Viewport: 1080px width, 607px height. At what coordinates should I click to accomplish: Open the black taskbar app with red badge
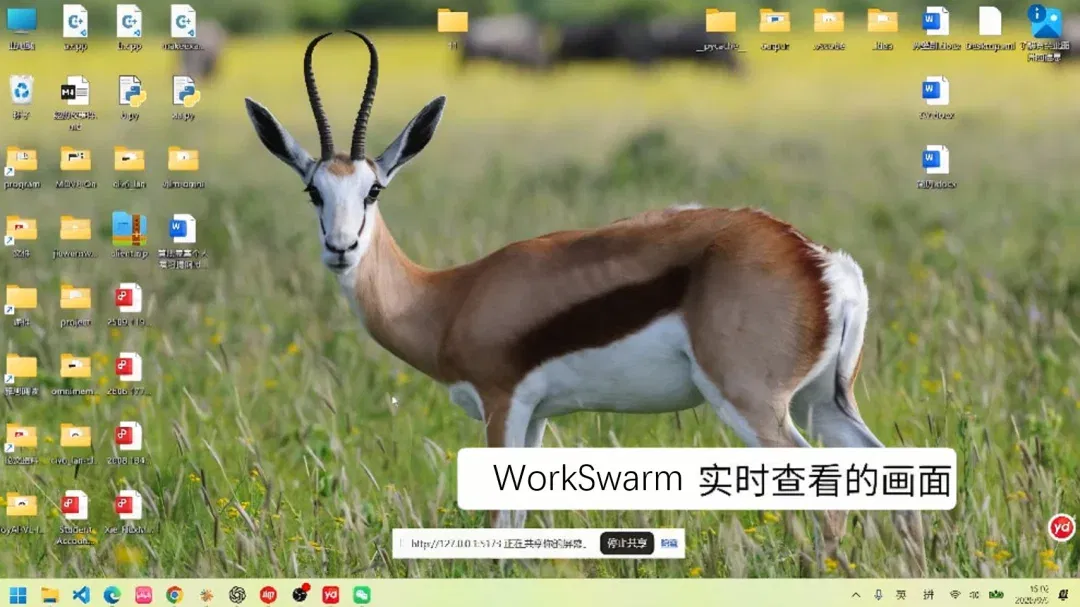point(300,594)
